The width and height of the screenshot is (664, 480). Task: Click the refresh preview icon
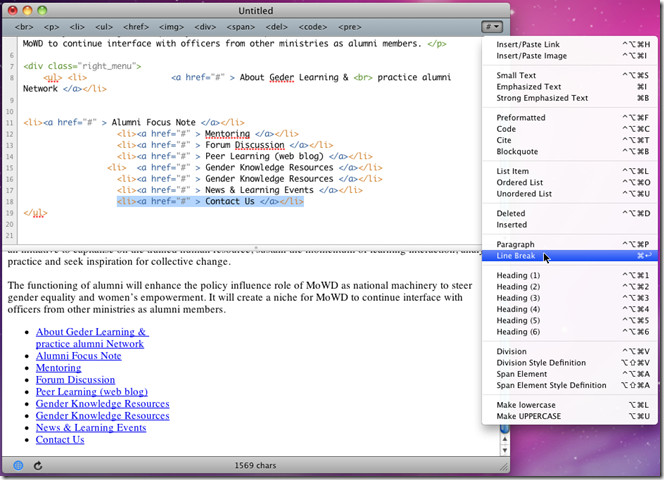tap(38, 465)
